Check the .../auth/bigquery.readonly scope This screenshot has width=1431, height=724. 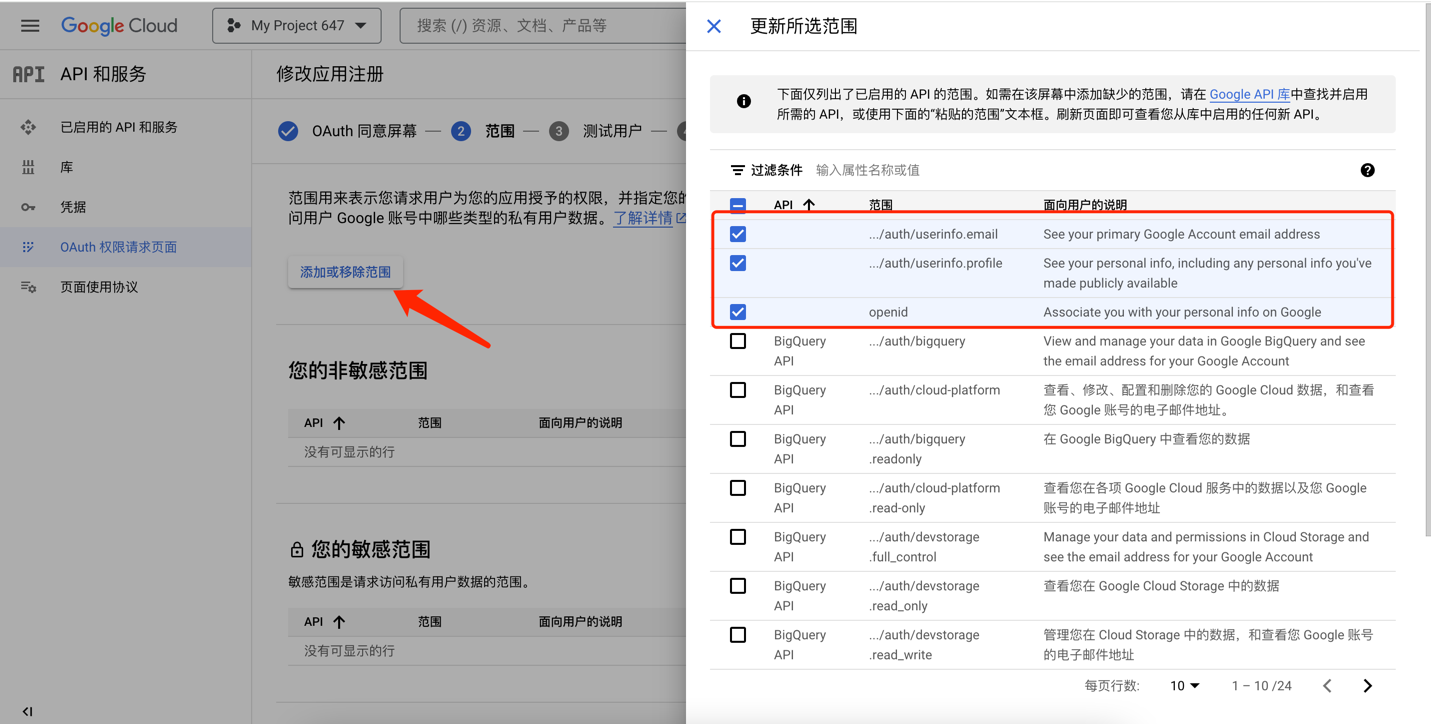[738, 439]
